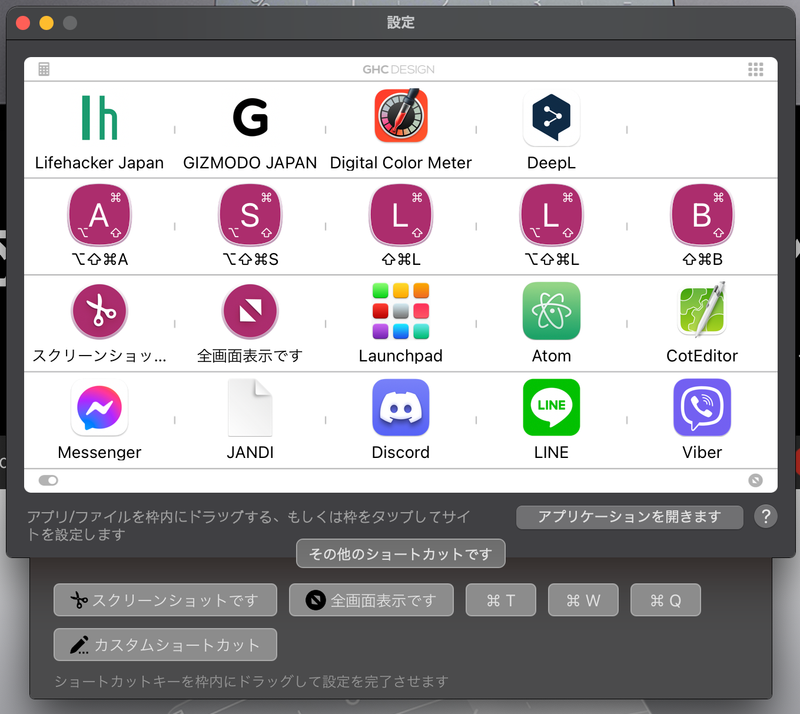Viewport: 800px width, 714px height.
Task: Open the grid view icon in header
Action: click(x=756, y=69)
